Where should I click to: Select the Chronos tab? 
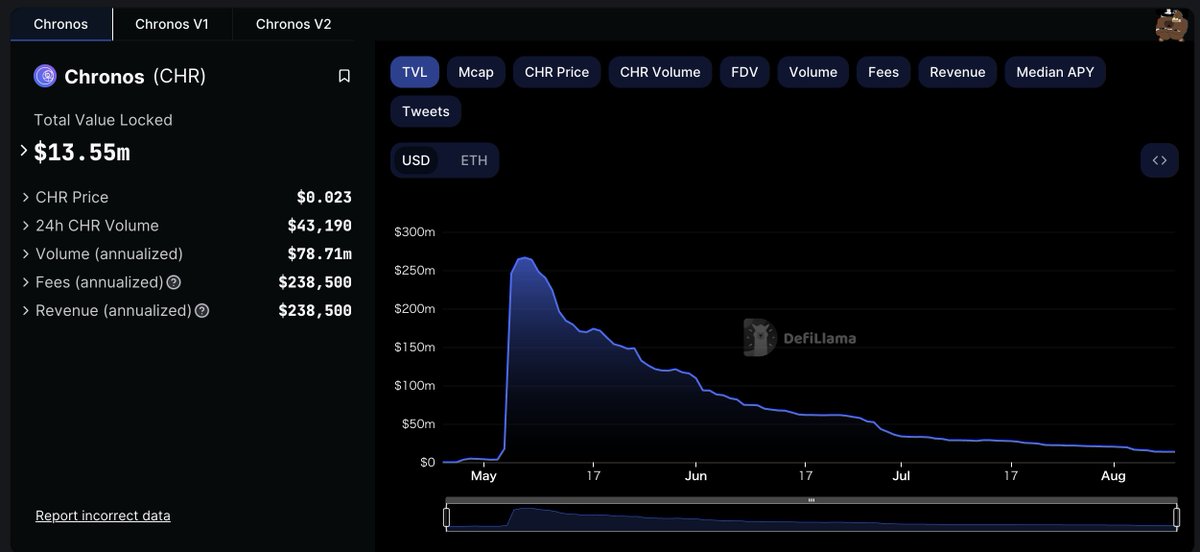click(x=61, y=24)
